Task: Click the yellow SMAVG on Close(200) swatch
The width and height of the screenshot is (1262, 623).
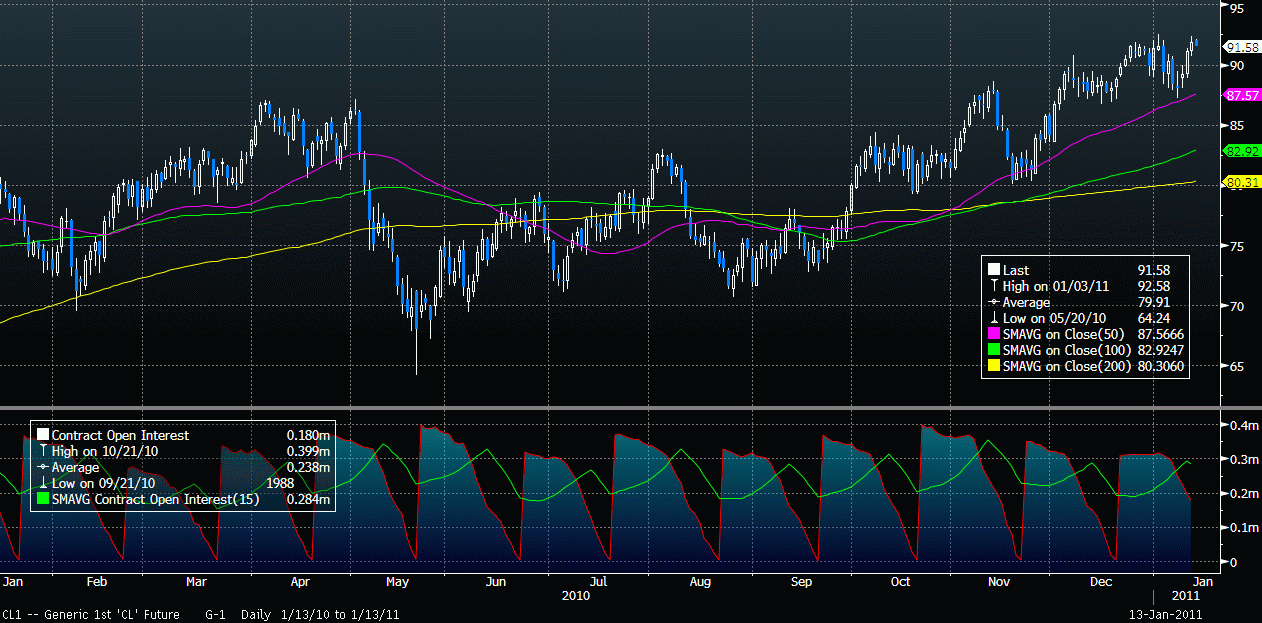Action: [x=994, y=367]
